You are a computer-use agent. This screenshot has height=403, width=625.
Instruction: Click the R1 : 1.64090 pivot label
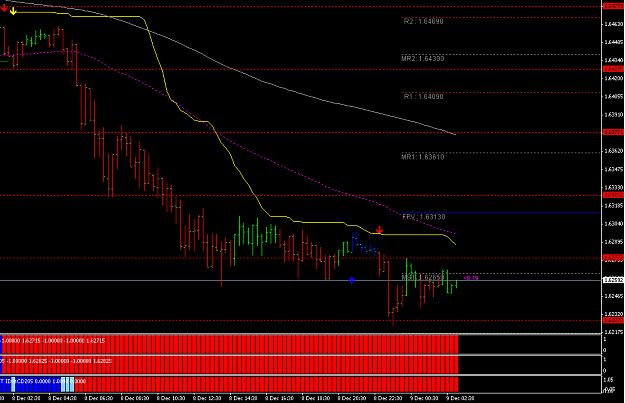[423, 96]
